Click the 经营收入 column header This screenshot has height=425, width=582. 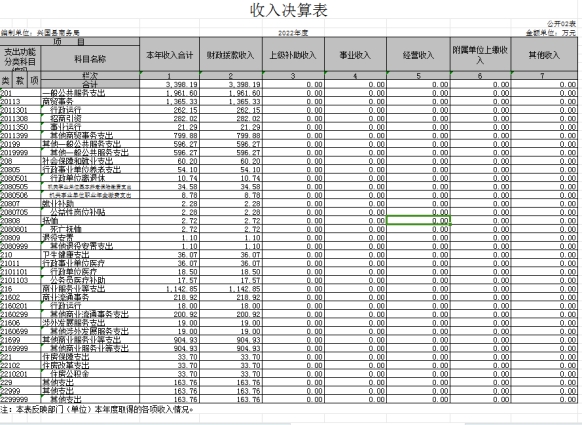click(x=418, y=55)
